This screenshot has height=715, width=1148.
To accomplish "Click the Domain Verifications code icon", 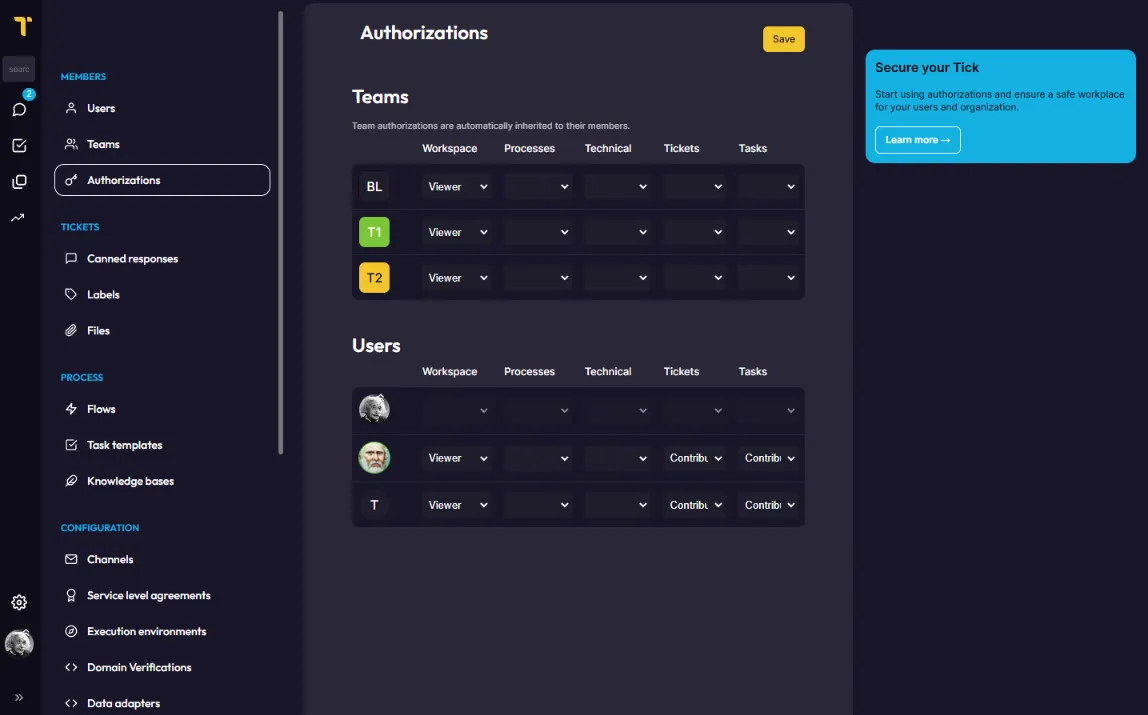I will pyautogui.click(x=71, y=667).
